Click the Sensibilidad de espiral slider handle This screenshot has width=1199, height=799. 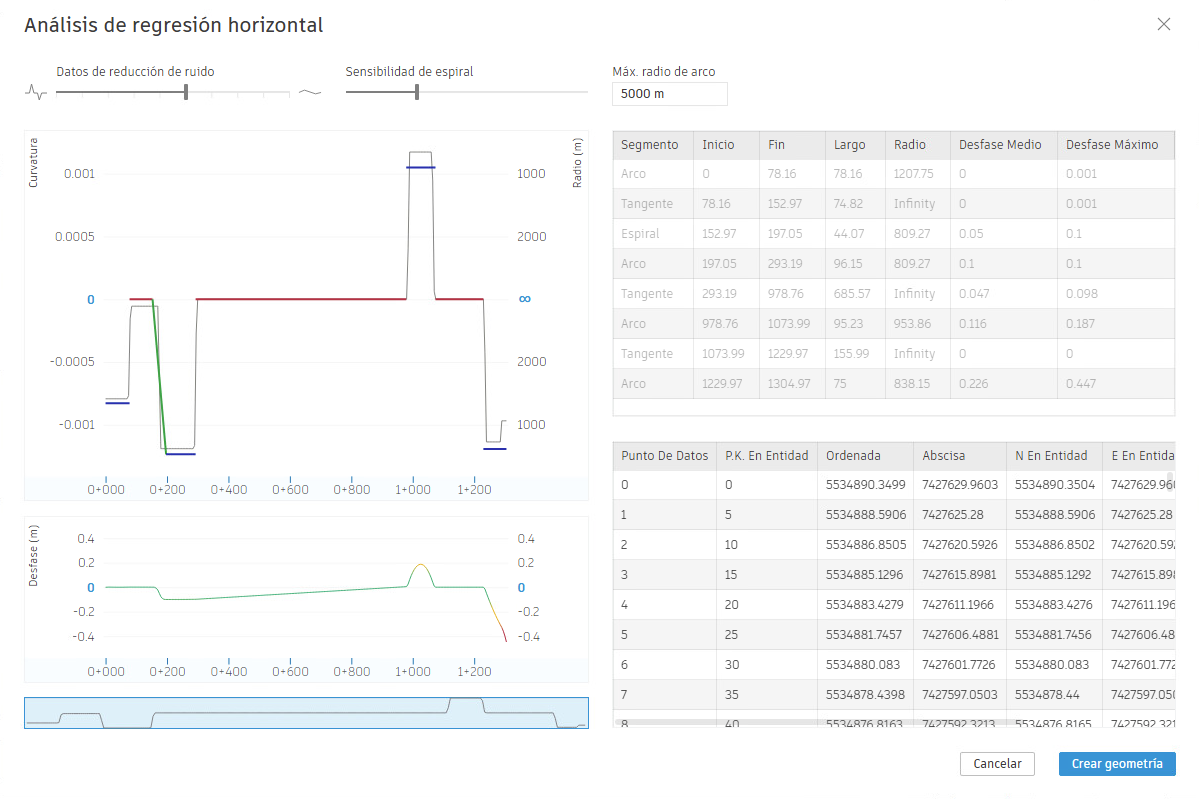point(417,93)
